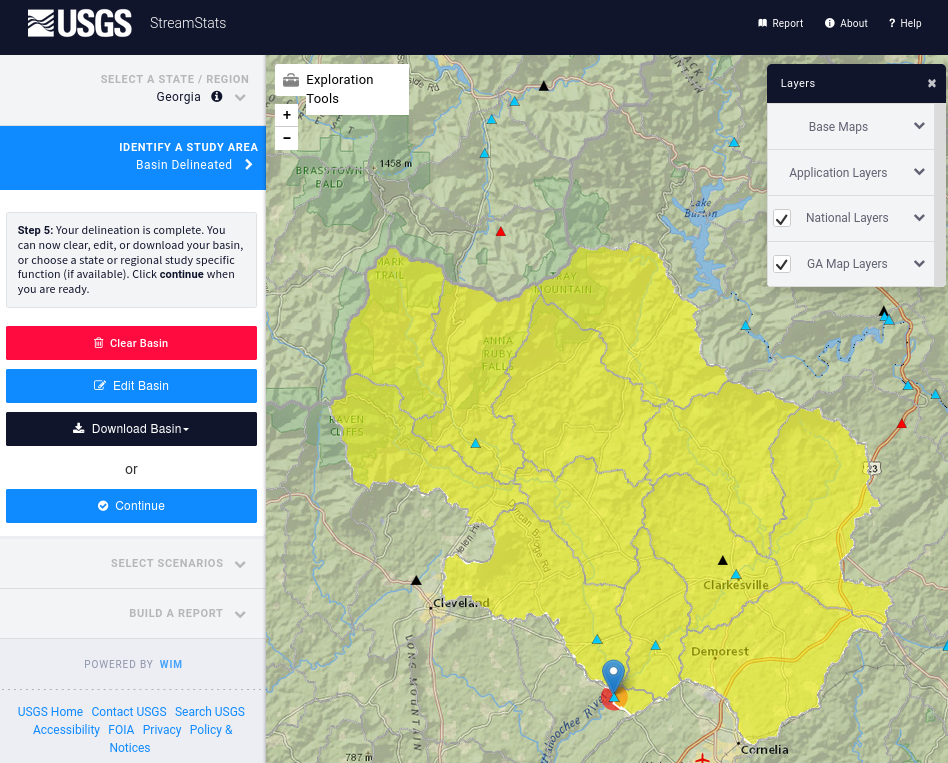Click the blue Continue button
Screen dimensions: 948x763
click(131, 506)
